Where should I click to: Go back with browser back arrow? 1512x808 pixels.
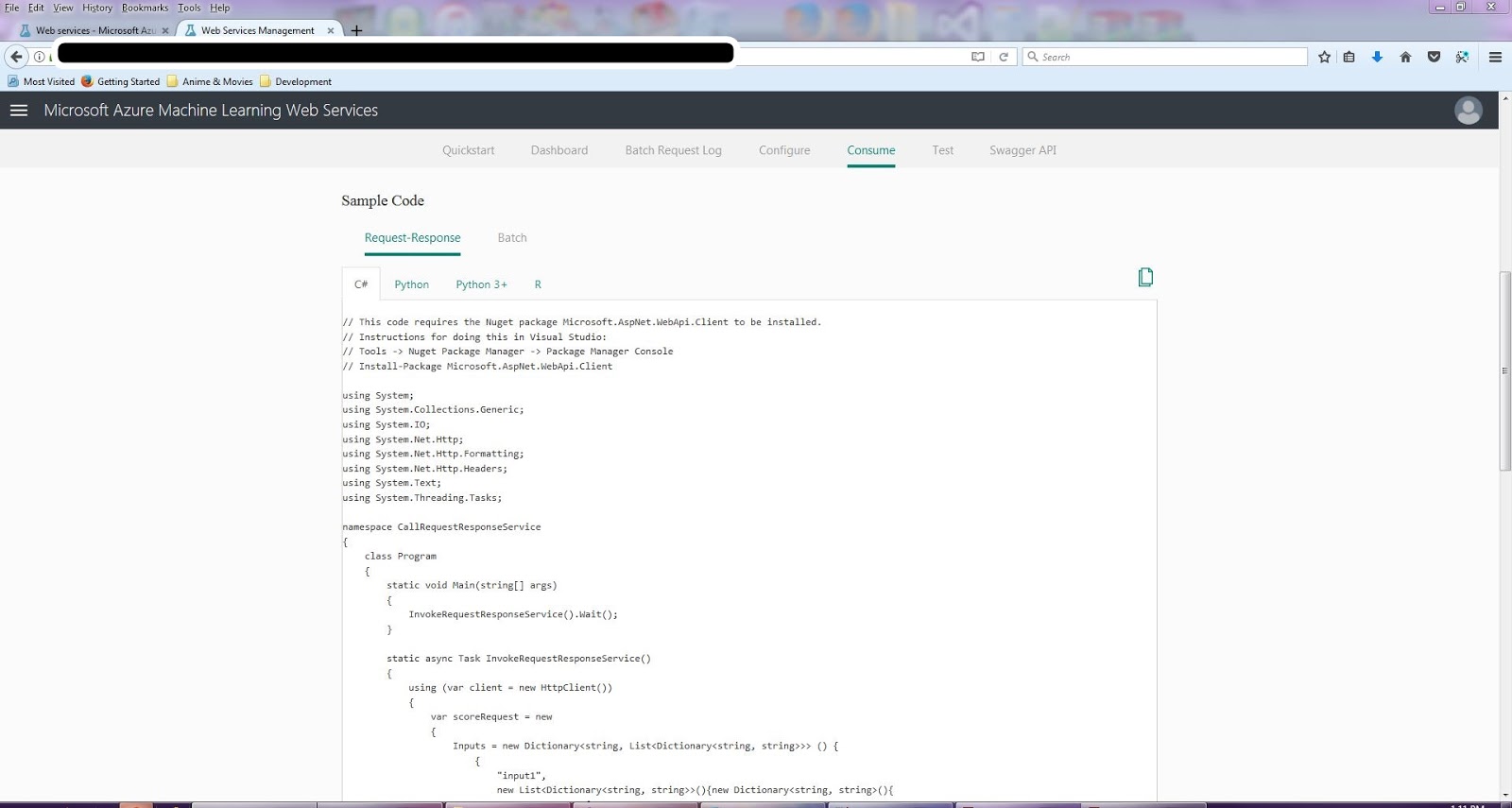click(x=16, y=57)
